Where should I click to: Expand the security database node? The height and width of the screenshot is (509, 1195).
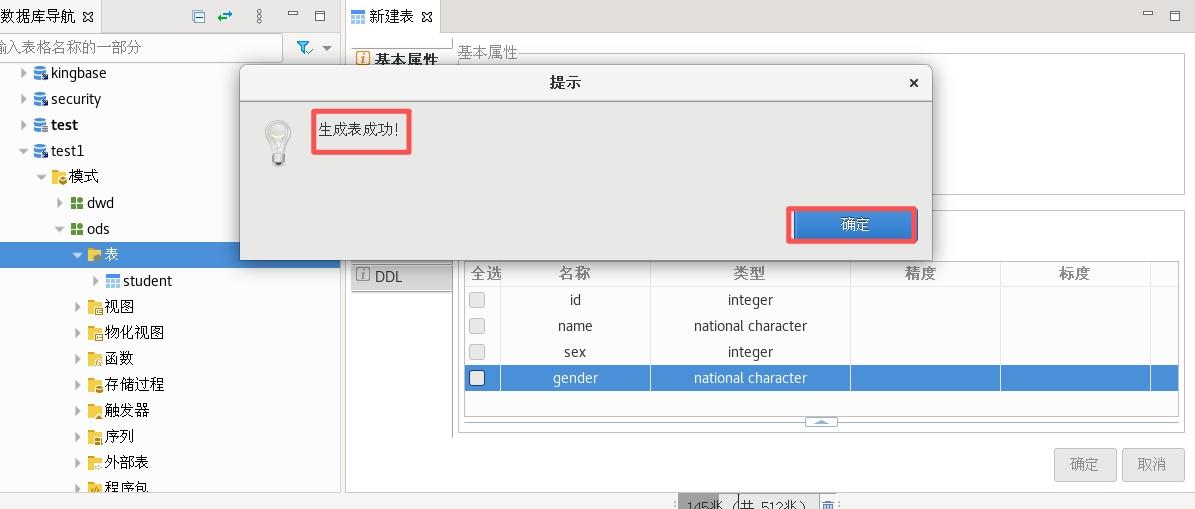[24, 99]
